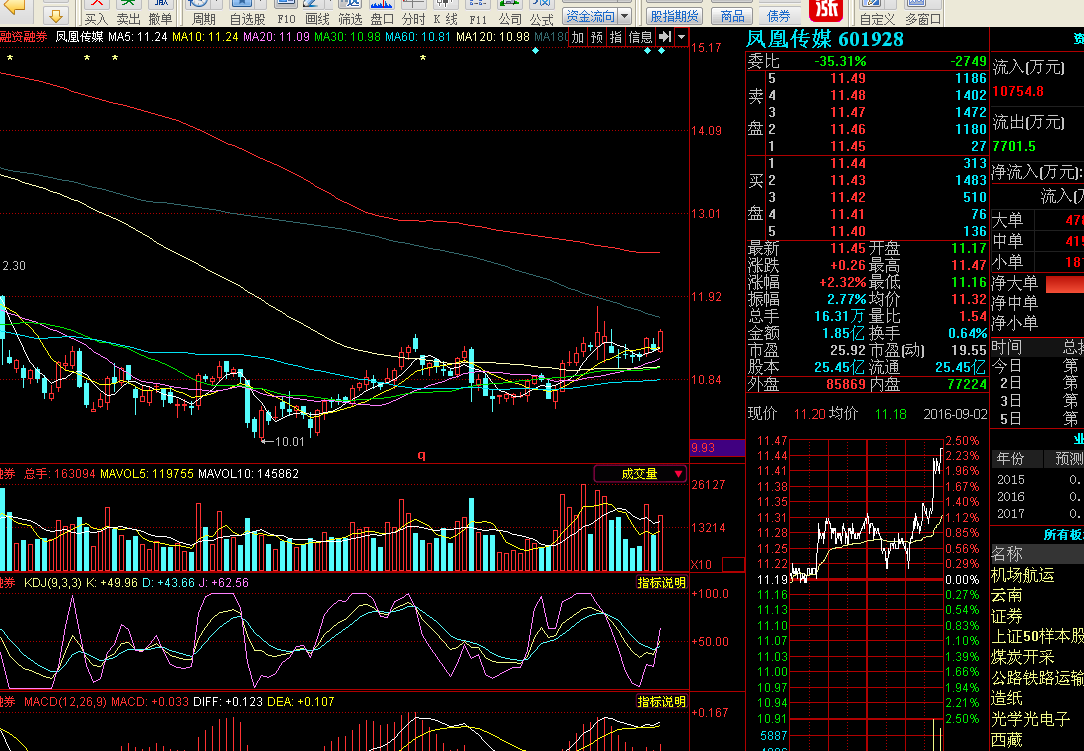The height and width of the screenshot is (751, 1084).
Task: Open the 成交量 volume indicator dropdown
Action: click(640, 474)
